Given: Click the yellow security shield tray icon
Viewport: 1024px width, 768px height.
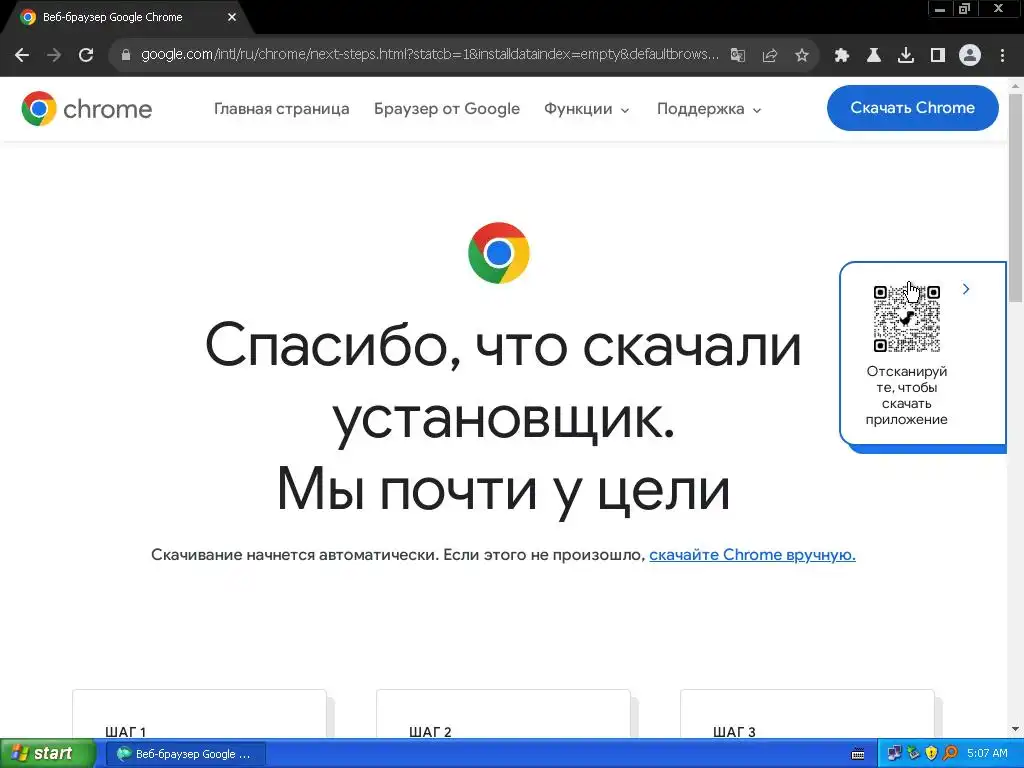Looking at the screenshot, I should coord(932,754).
